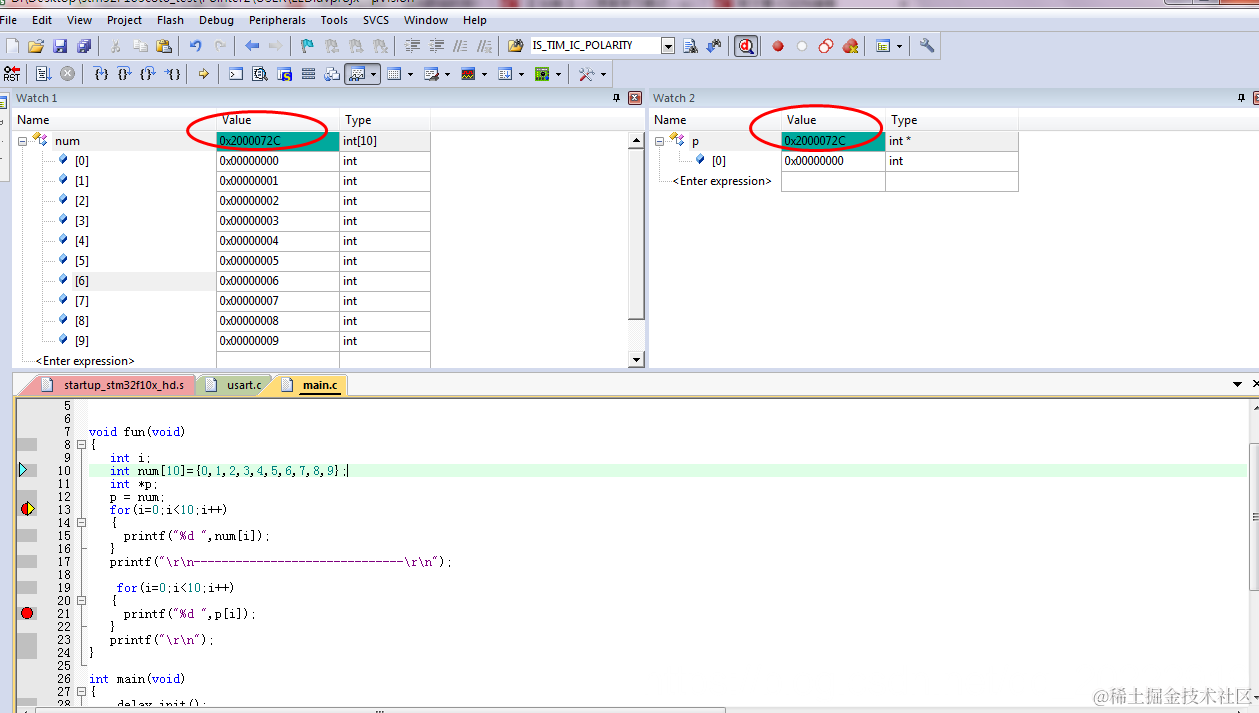The width and height of the screenshot is (1259, 713).
Task: Click the Paste clipboard icon
Action: pos(164,46)
